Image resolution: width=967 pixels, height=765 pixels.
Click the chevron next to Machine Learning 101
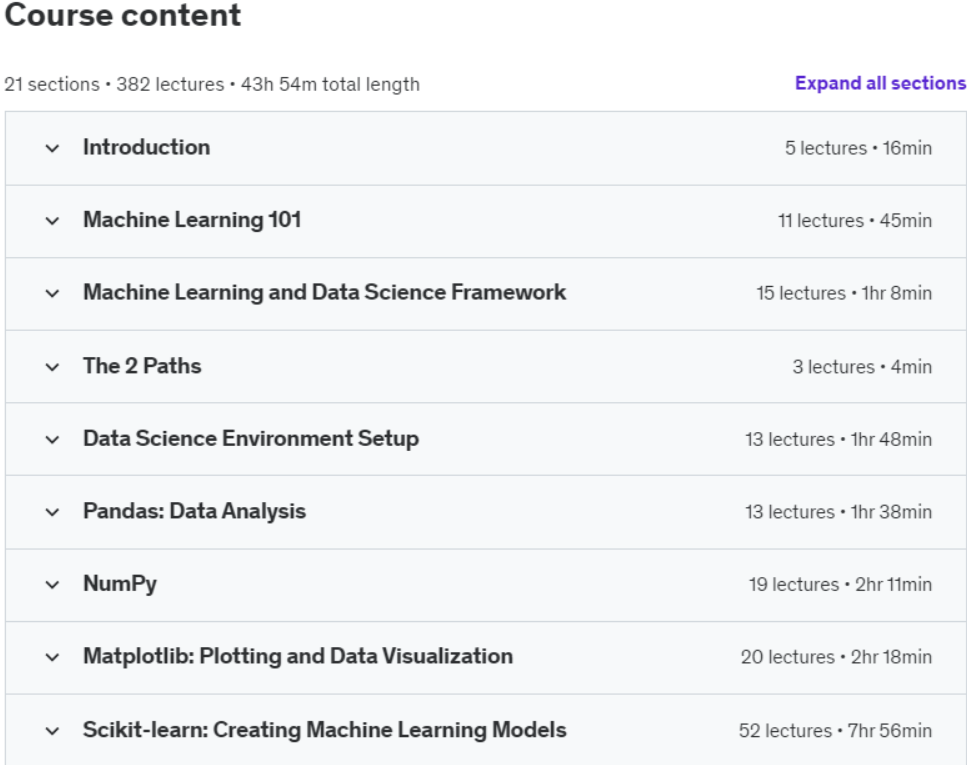[x=52, y=221]
